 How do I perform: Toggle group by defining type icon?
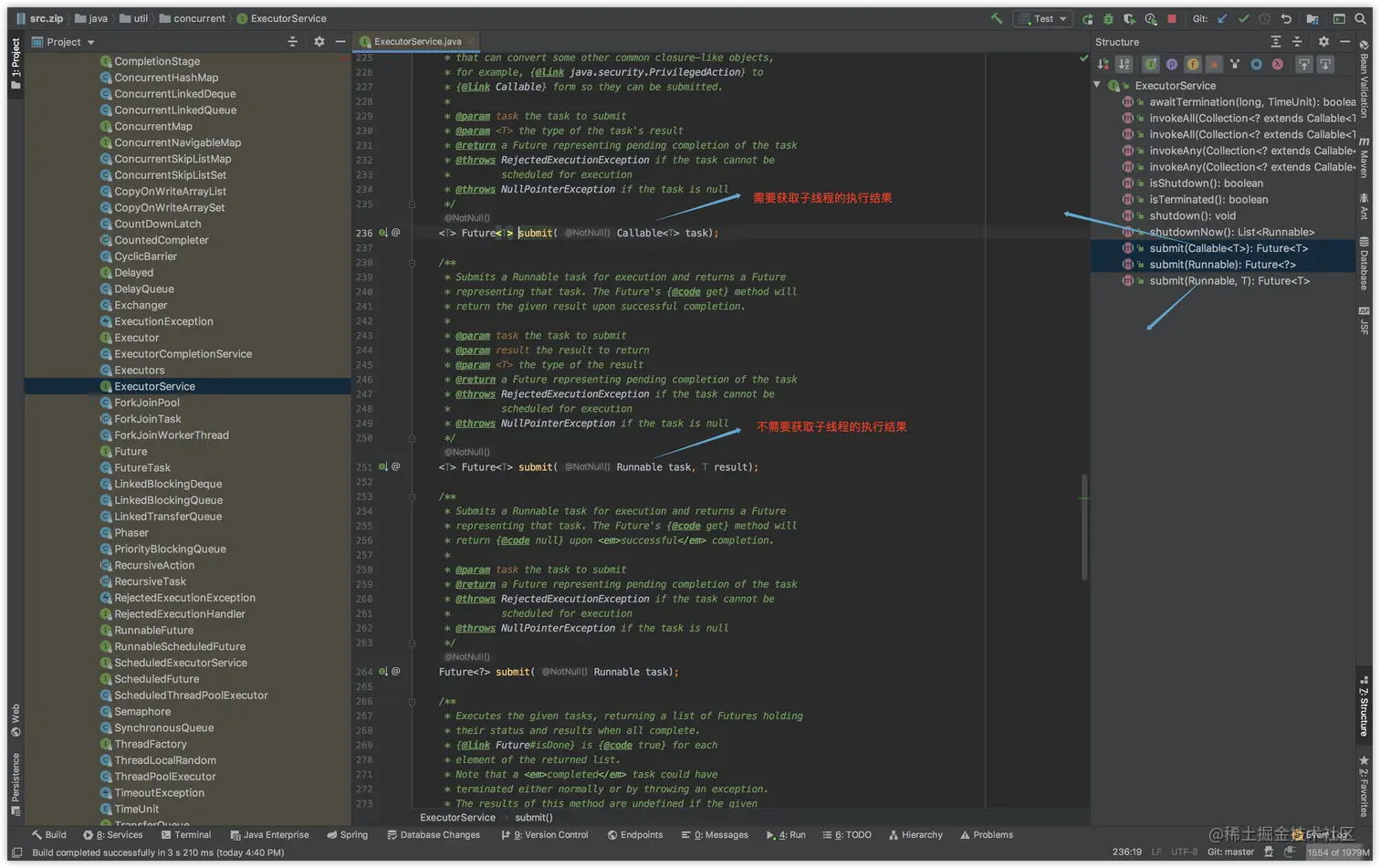1235,64
